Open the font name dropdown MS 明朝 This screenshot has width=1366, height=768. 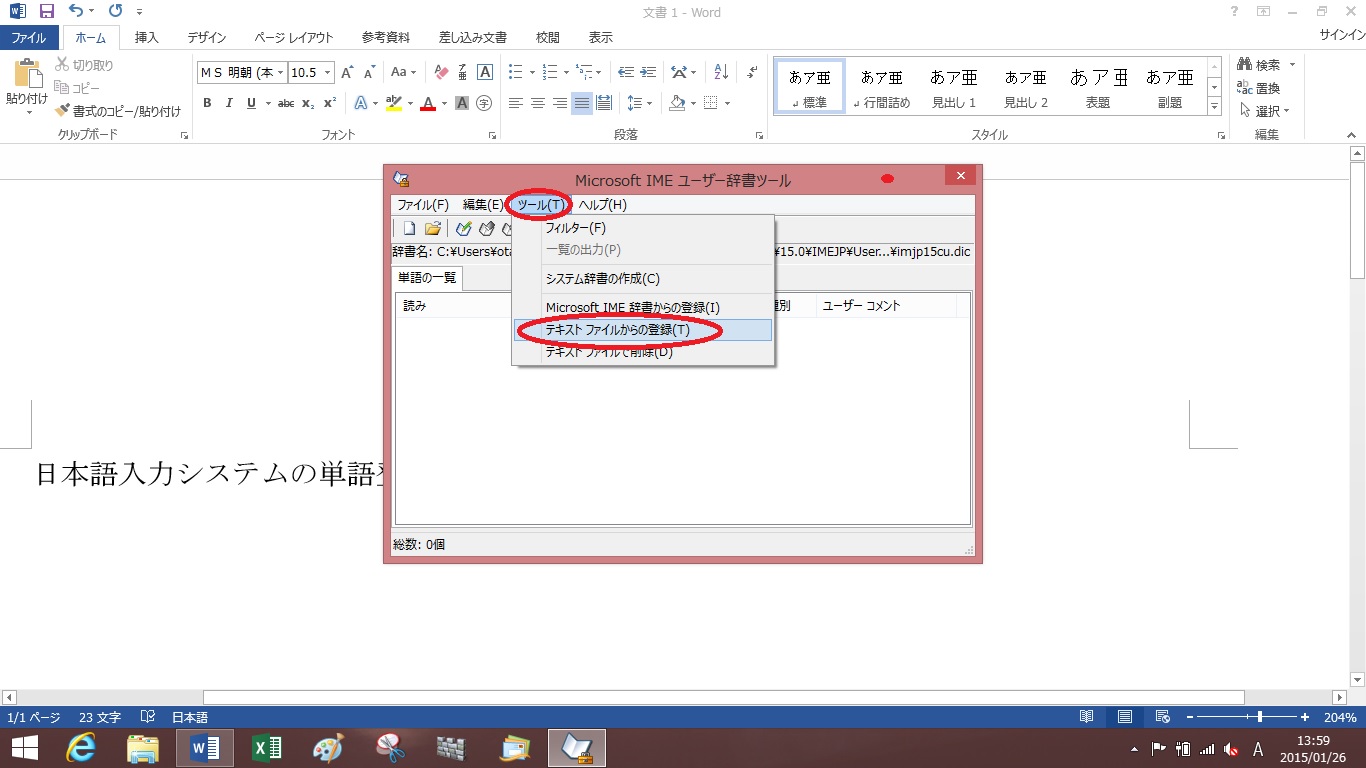282,72
